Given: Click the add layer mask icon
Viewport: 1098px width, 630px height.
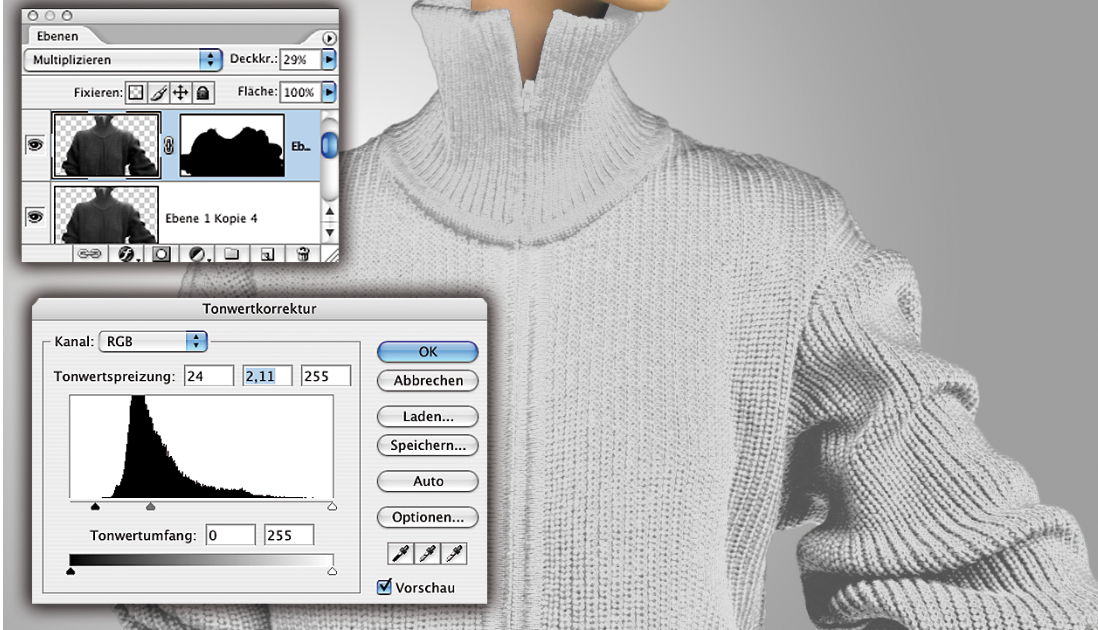Looking at the screenshot, I should 160,254.
